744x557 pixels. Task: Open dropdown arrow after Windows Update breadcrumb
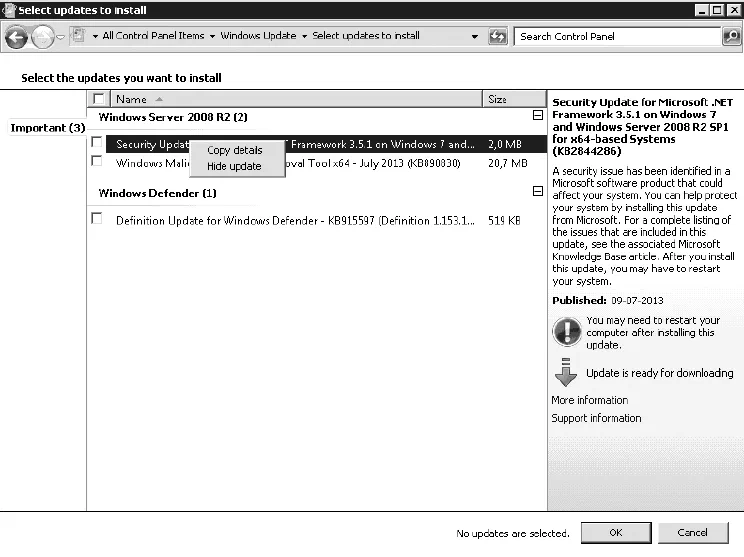[x=304, y=37]
